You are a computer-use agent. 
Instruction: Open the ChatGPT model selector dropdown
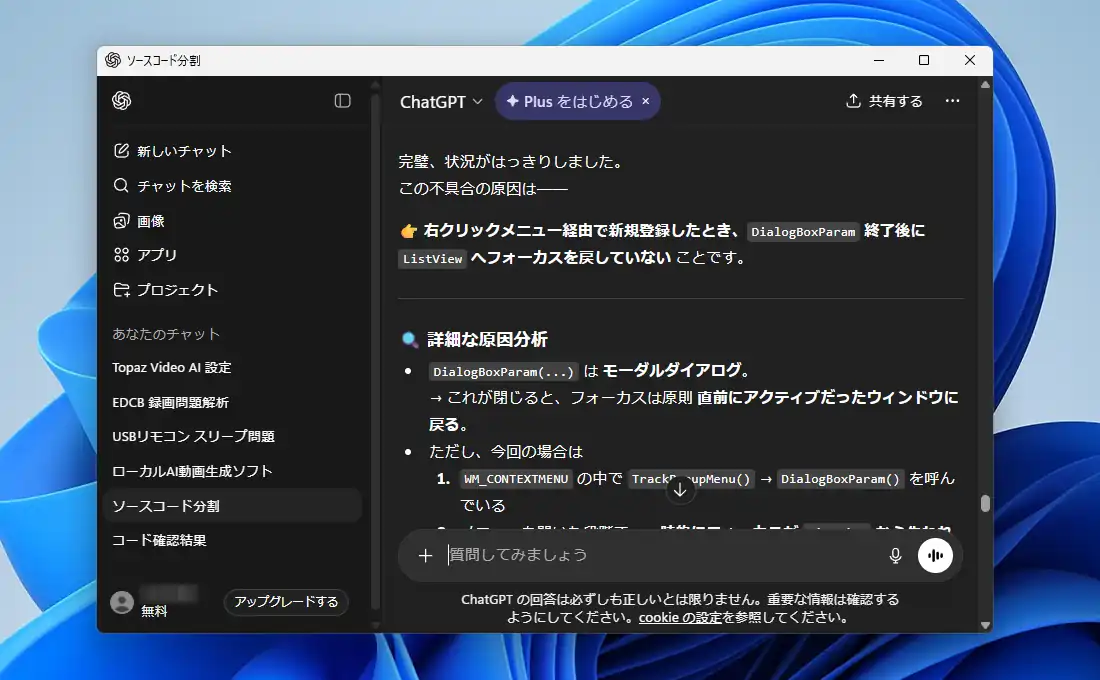click(x=441, y=102)
